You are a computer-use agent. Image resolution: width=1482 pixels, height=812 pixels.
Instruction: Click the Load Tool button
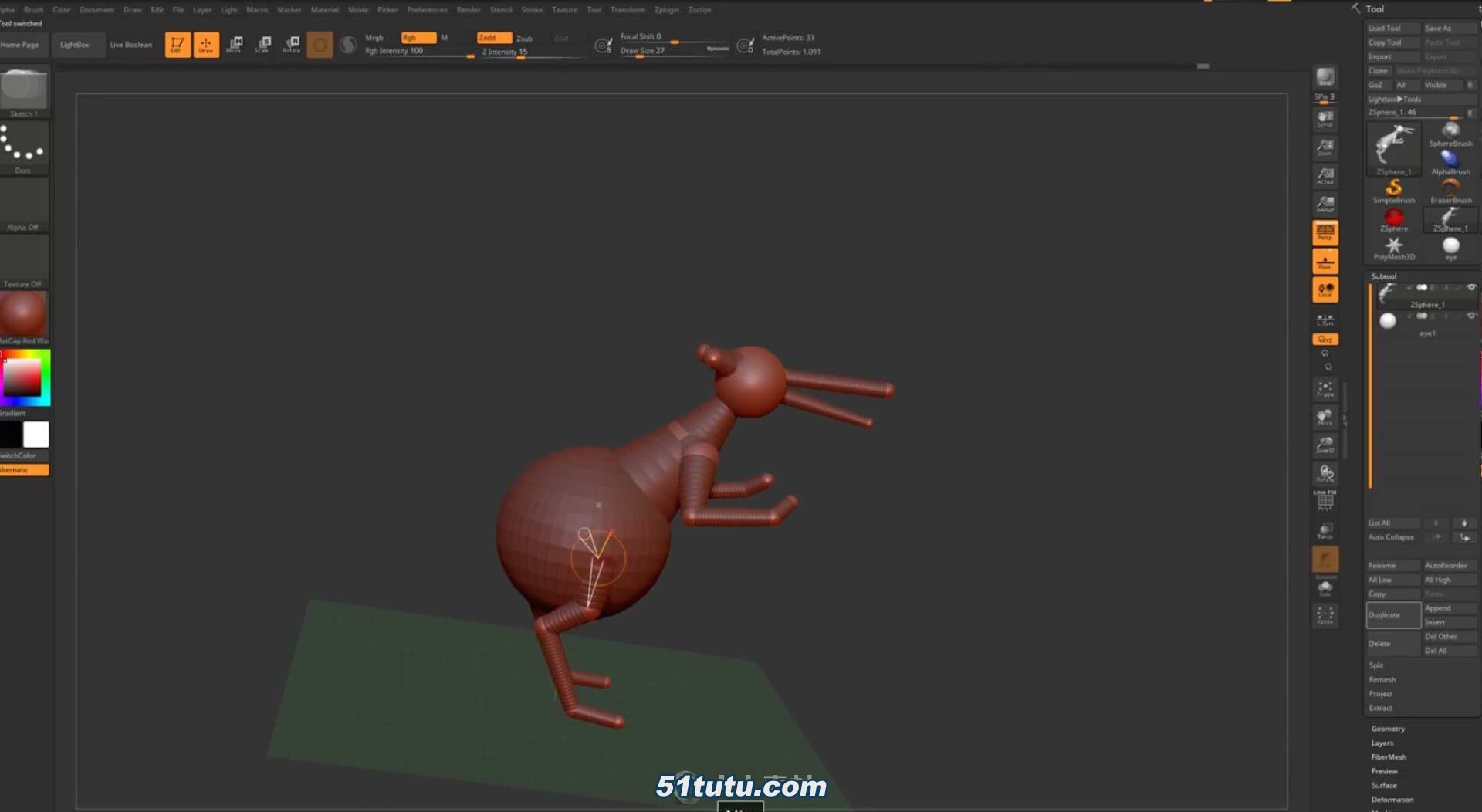pyautogui.click(x=1393, y=29)
